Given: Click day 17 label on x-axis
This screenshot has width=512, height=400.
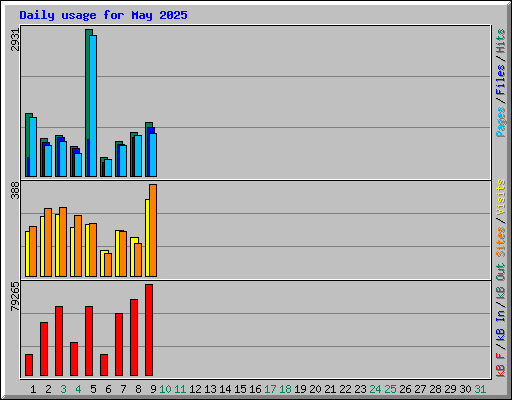Looking at the screenshot, I should pyautogui.click(x=270, y=389).
